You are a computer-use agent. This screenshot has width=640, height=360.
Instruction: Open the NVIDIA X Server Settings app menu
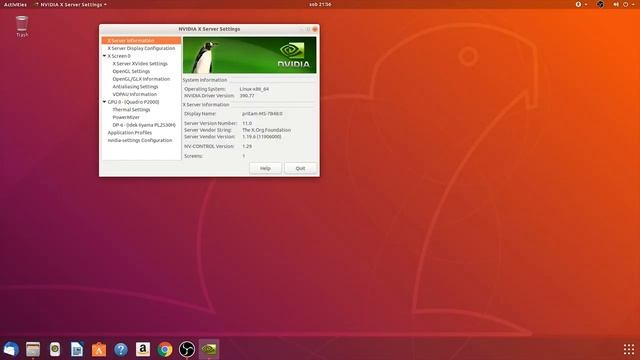[71, 4]
